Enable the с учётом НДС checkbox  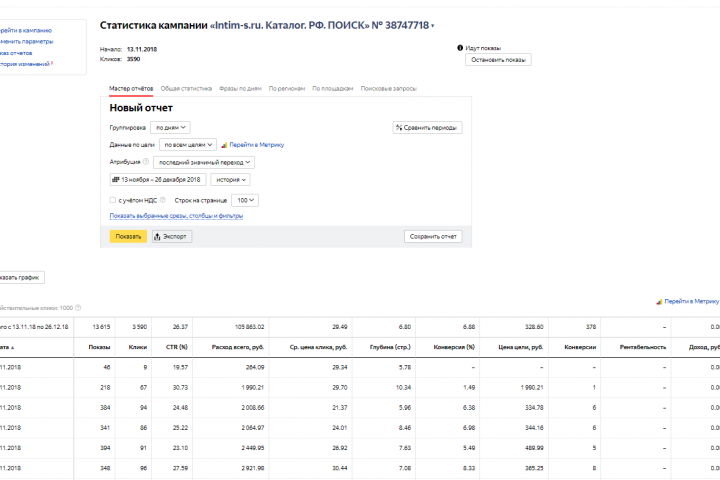pos(112,200)
